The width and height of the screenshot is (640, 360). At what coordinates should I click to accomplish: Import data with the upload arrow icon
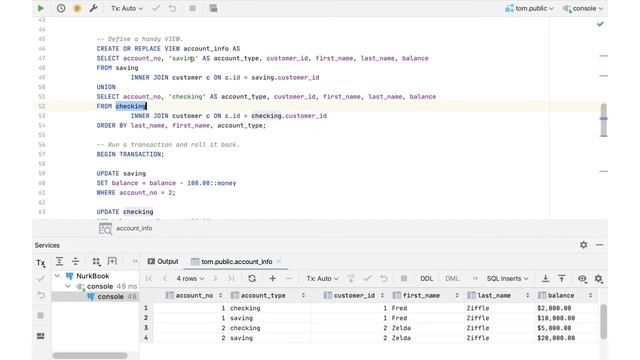[562, 278]
